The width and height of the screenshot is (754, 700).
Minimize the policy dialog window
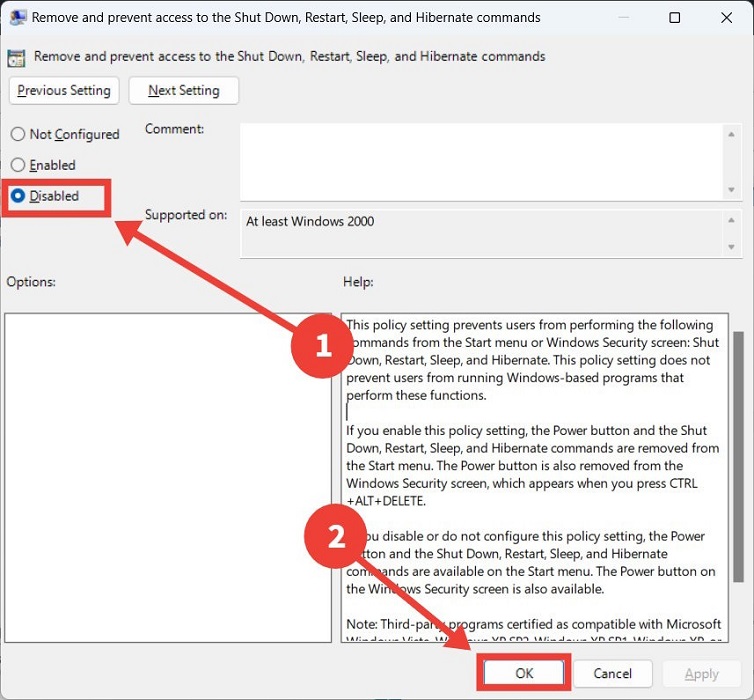pos(624,18)
